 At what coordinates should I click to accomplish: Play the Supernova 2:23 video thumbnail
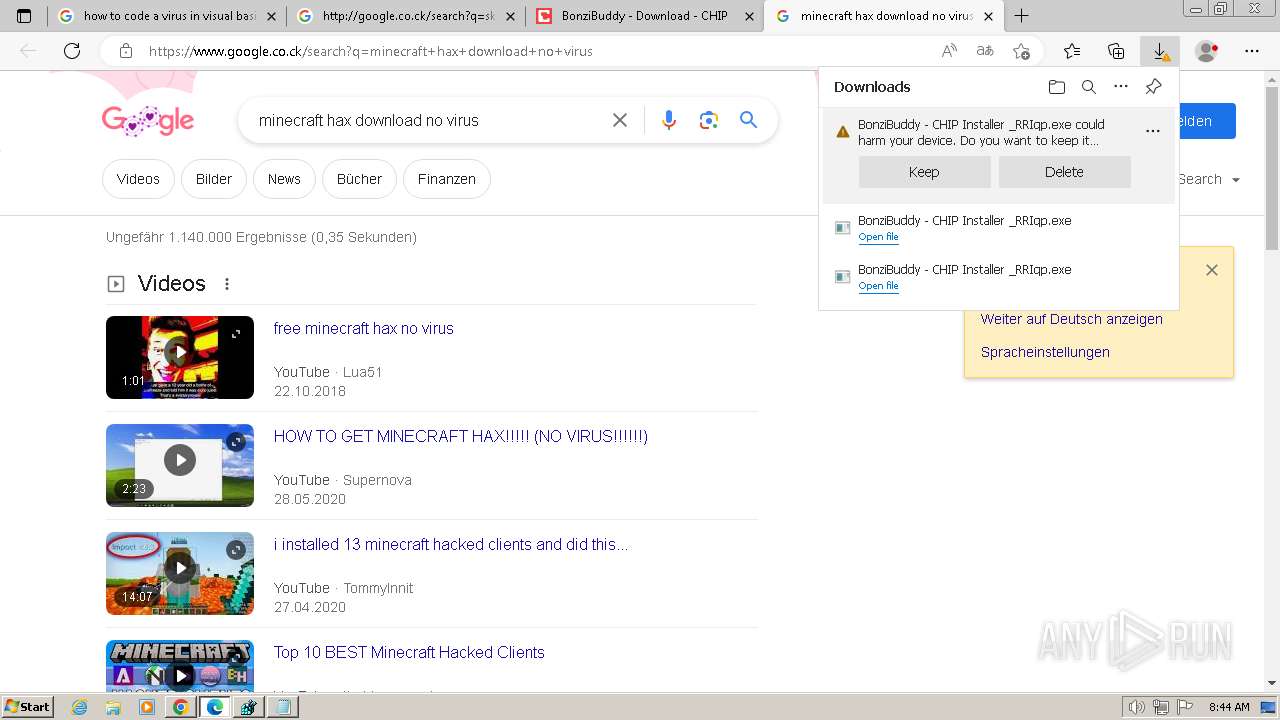[180, 465]
